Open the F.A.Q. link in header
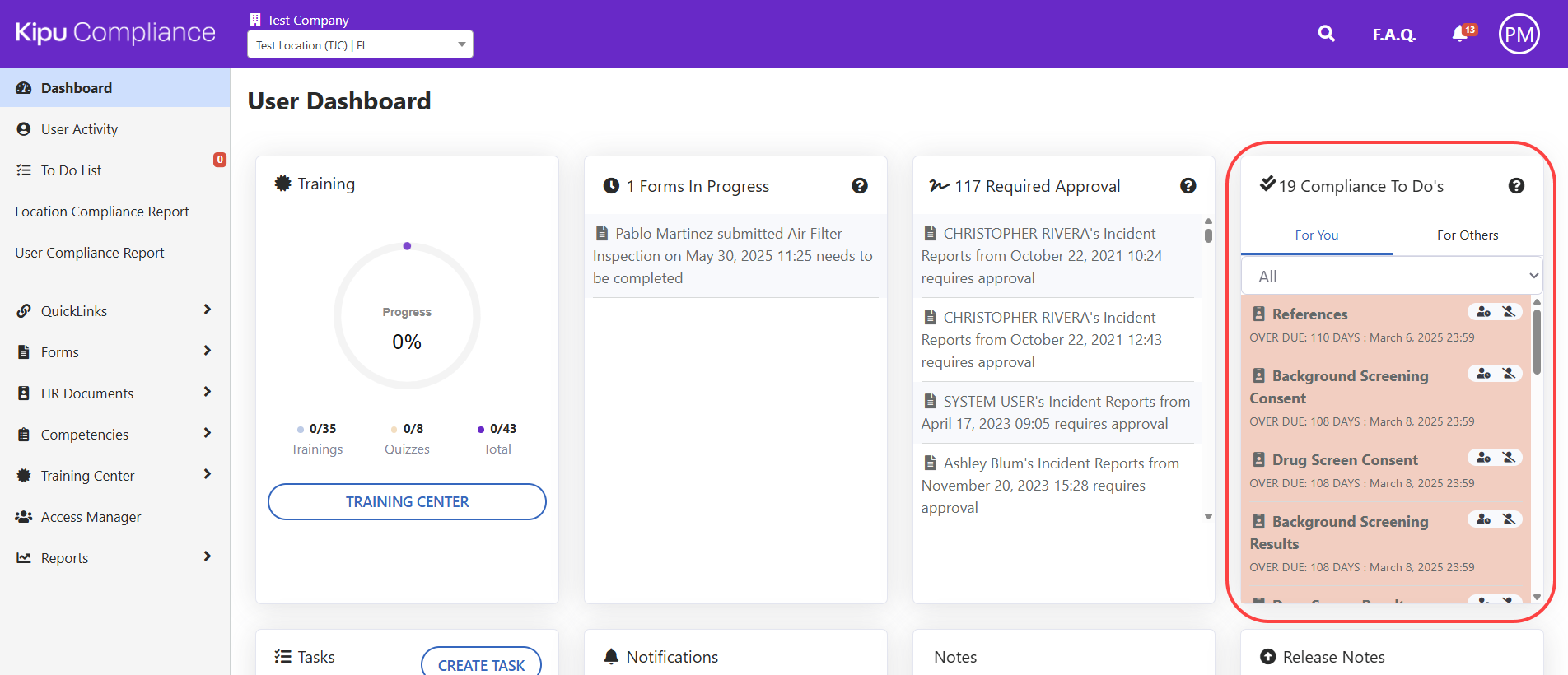Screen dimensions: 1568x675 (x=1393, y=35)
